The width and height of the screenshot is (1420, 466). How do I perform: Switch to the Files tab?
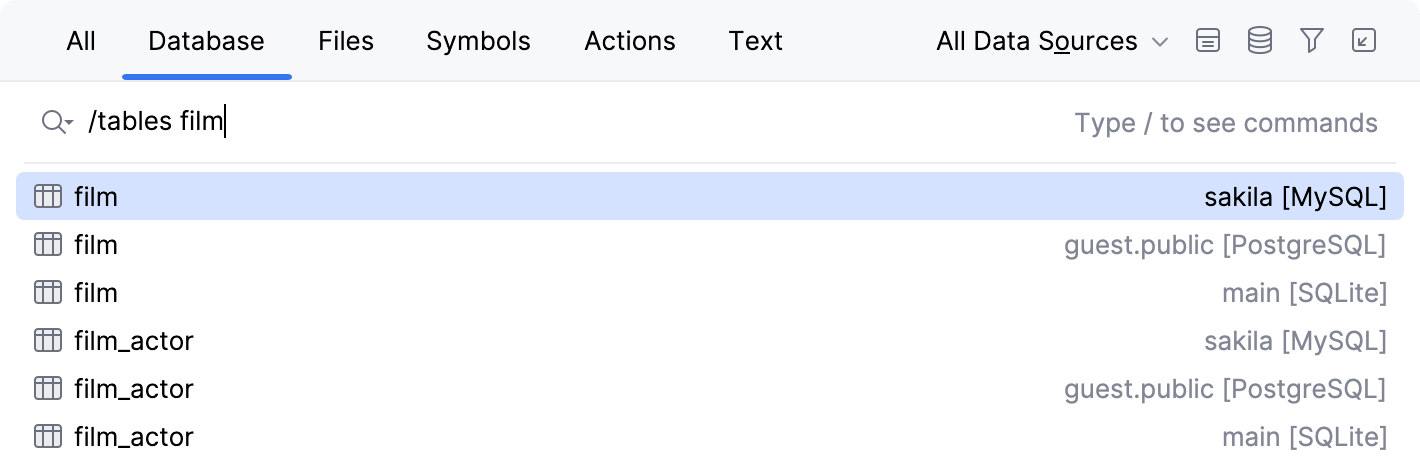point(346,41)
